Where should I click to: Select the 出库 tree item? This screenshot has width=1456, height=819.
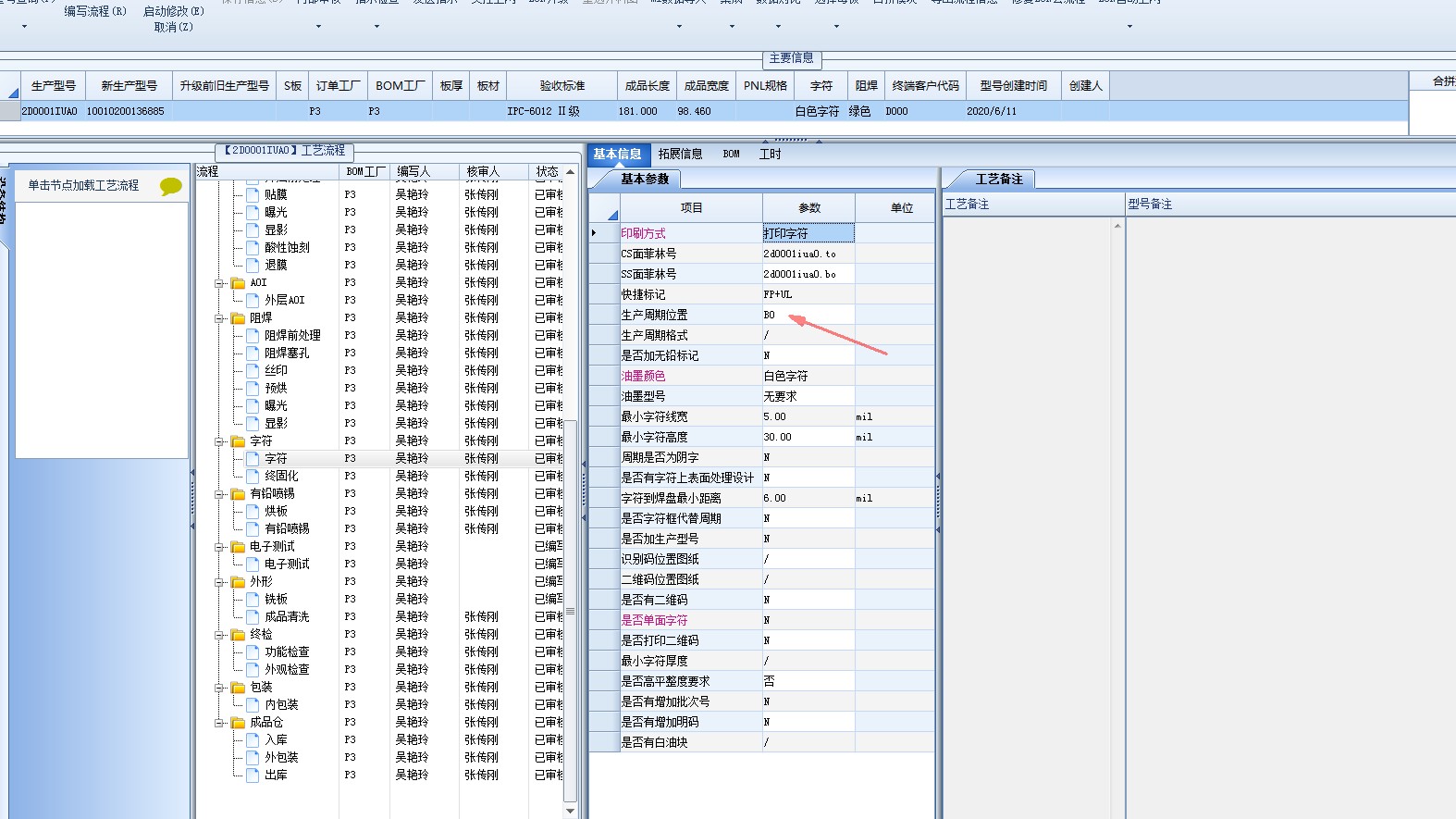pos(276,775)
